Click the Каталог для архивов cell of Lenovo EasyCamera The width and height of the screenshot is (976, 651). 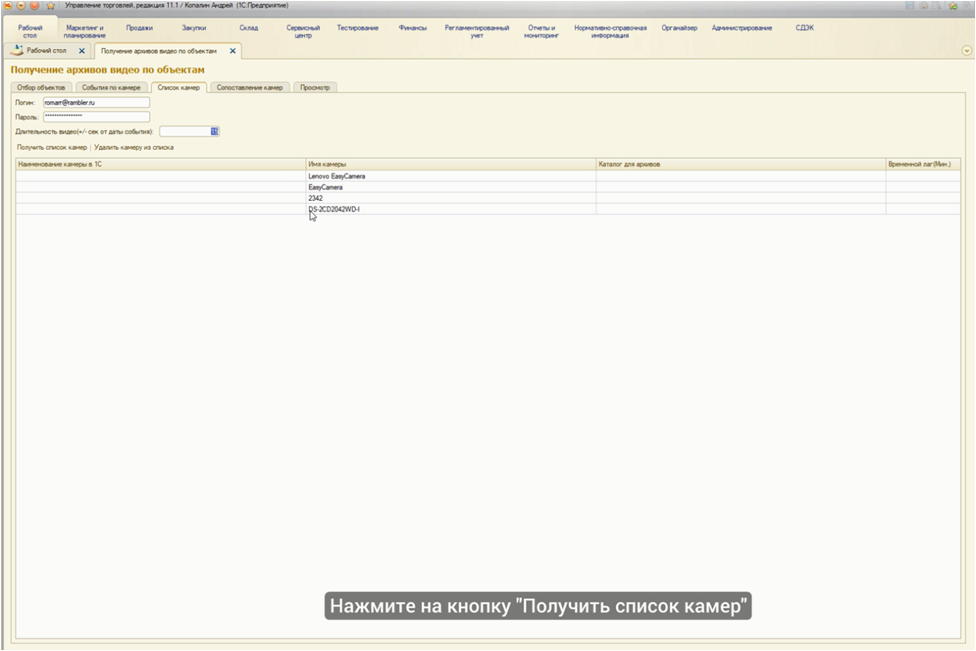[741, 177]
